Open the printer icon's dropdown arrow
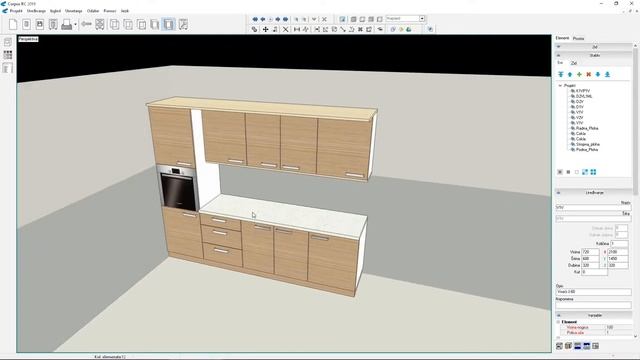This screenshot has height=360, width=640. pyautogui.click(x=76, y=25)
